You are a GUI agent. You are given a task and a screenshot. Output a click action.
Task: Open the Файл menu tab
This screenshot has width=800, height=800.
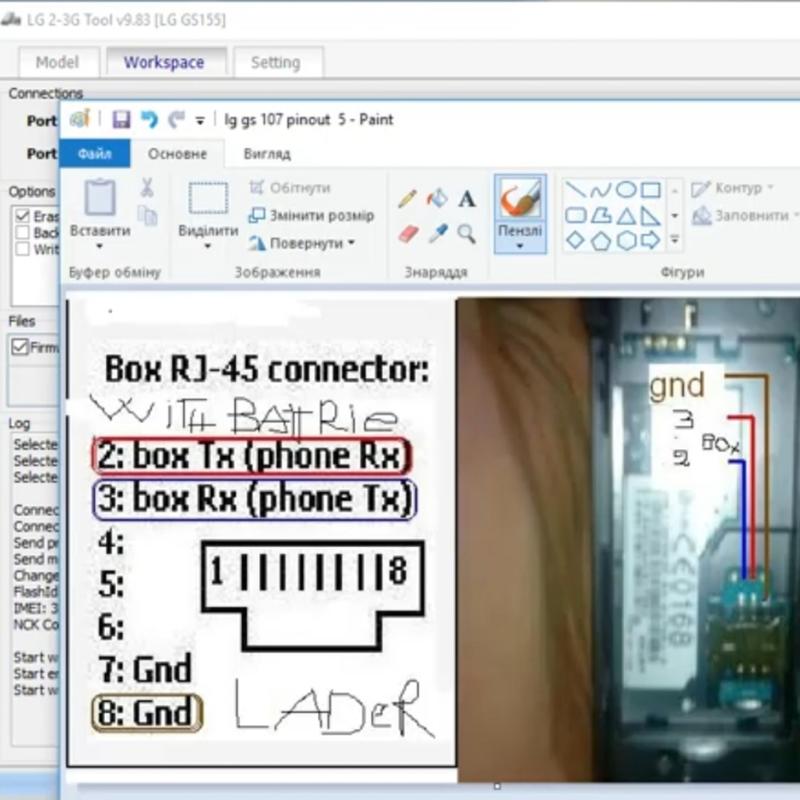[95, 153]
